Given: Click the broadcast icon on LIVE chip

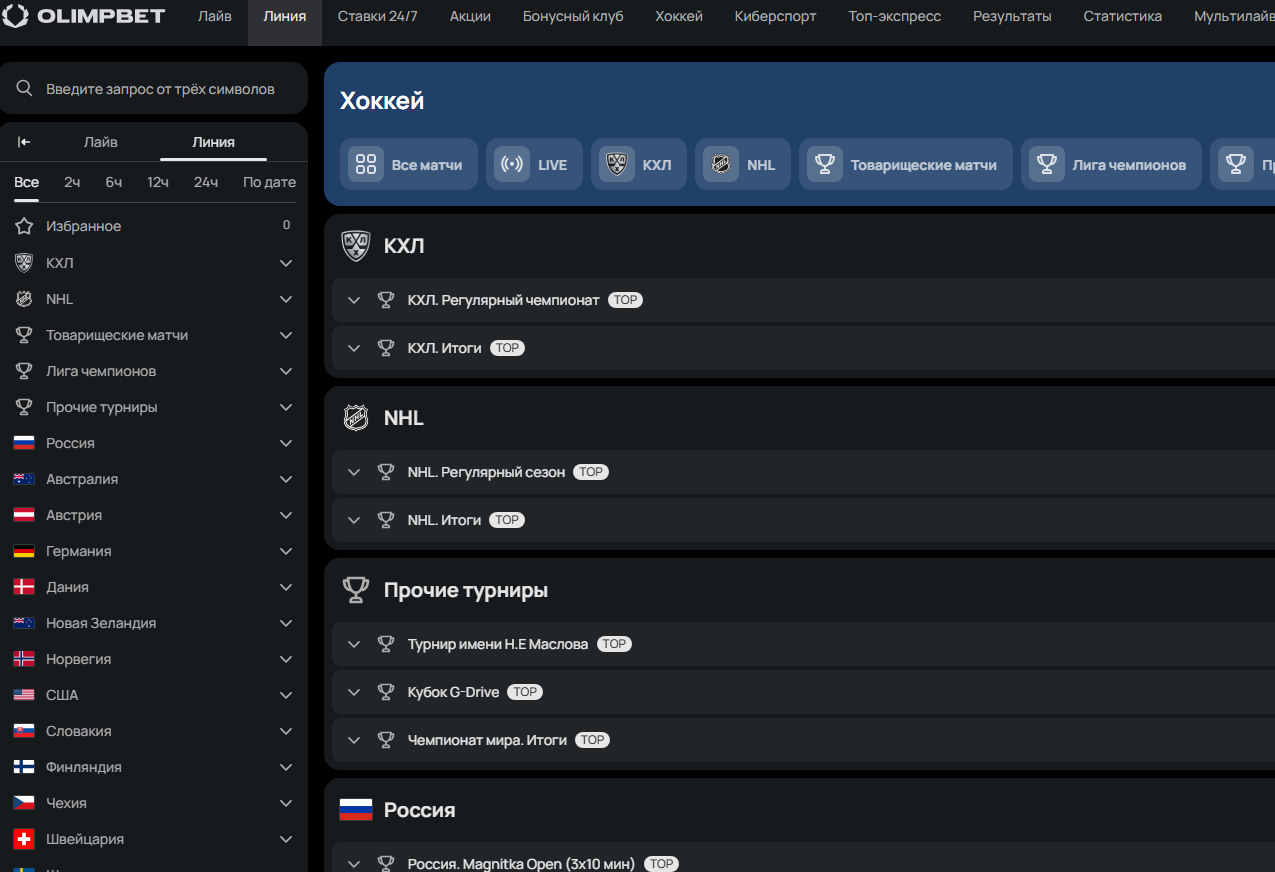Looking at the screenshot, I should coord(512,164).
